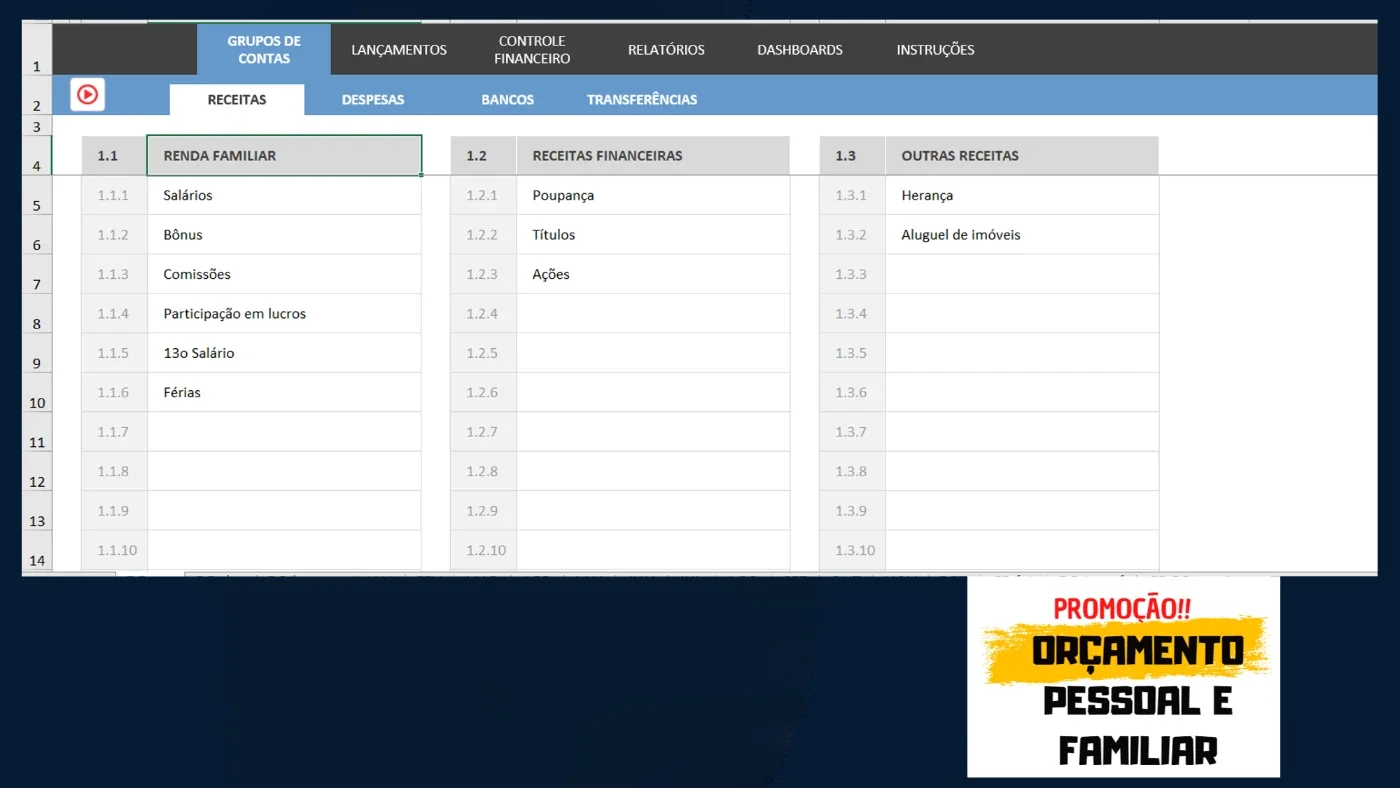
Task: Select the Outras Receitas header cell
Action: [x=1022, y=156]
